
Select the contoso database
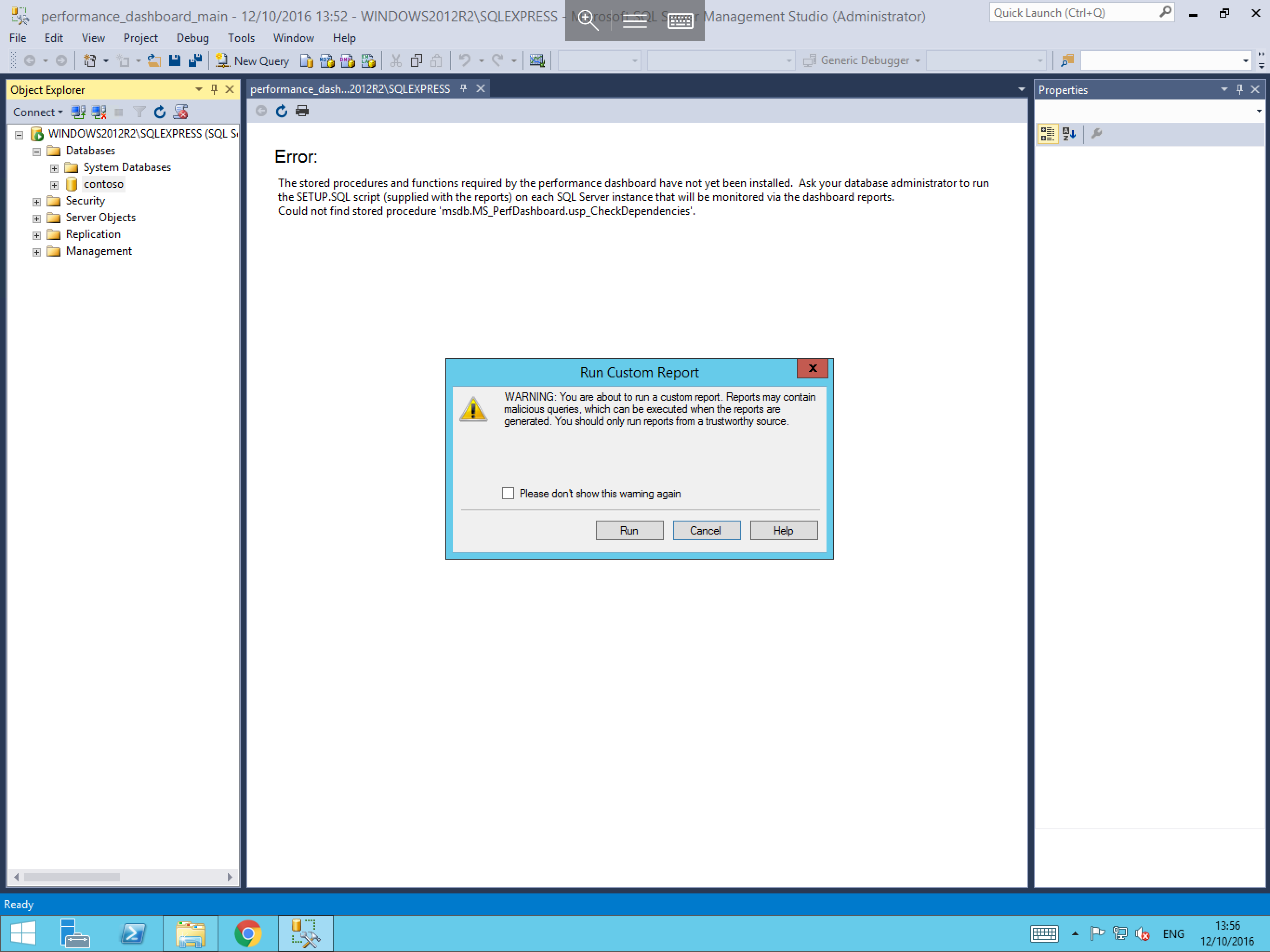[x=103, y=184]
